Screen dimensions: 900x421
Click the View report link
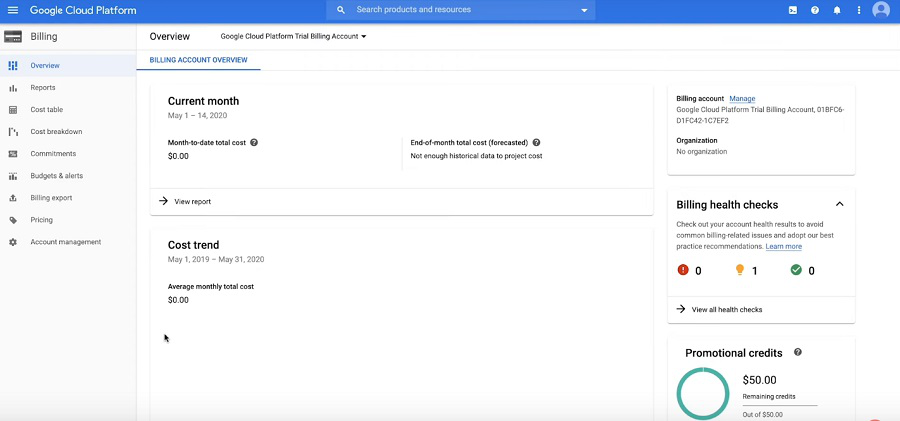192,202
